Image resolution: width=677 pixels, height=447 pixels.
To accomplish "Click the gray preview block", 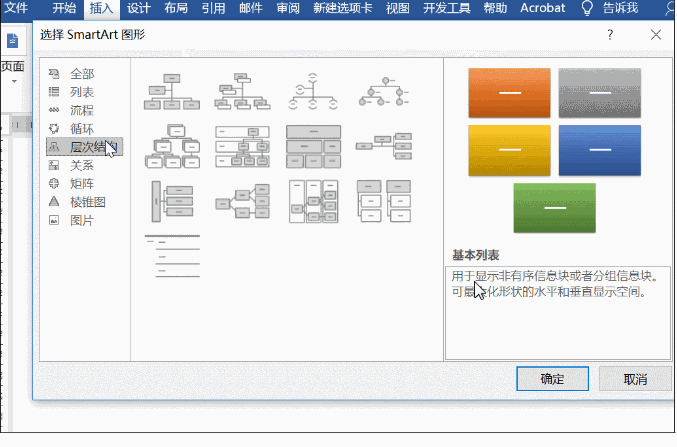I will [600, 93].
